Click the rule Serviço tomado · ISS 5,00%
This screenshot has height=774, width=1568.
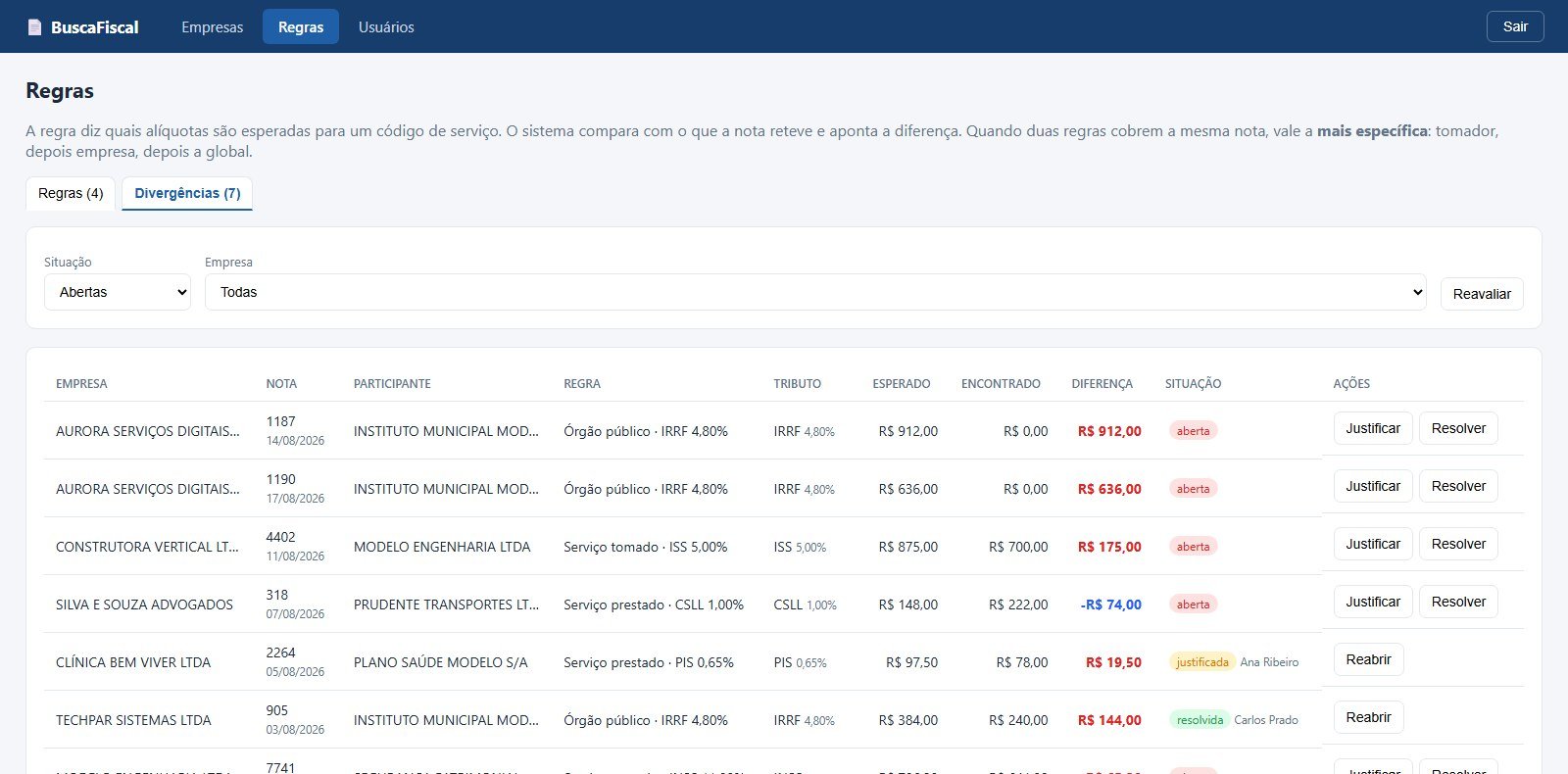pyautogui.click(x=645, y=547)
